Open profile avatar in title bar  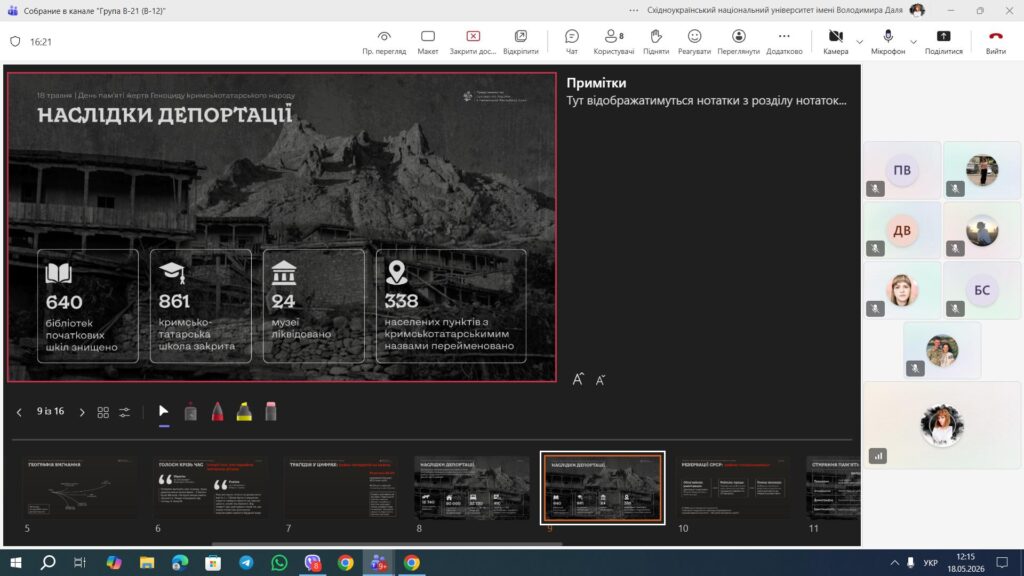click(917, 10)
